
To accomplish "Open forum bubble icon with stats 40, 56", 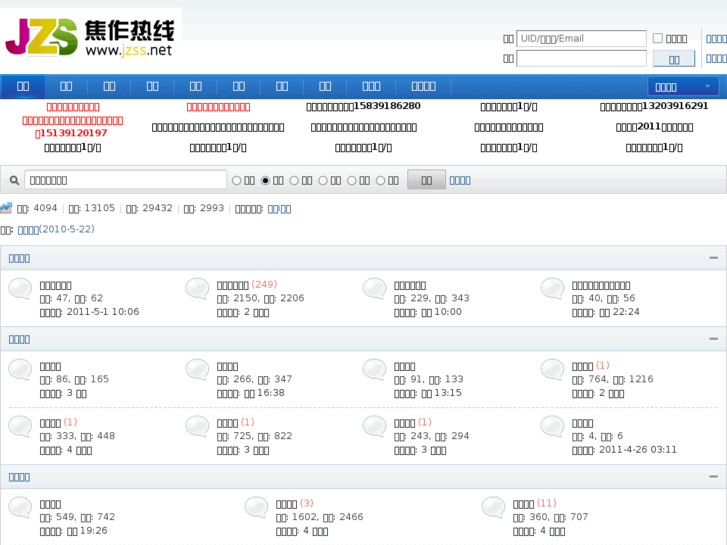I will (553, 288).
